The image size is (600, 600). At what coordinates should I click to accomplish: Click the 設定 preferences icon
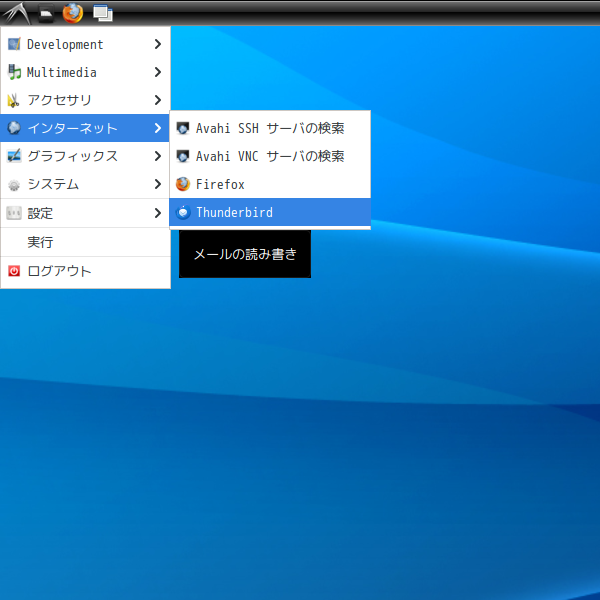point(14,213)
